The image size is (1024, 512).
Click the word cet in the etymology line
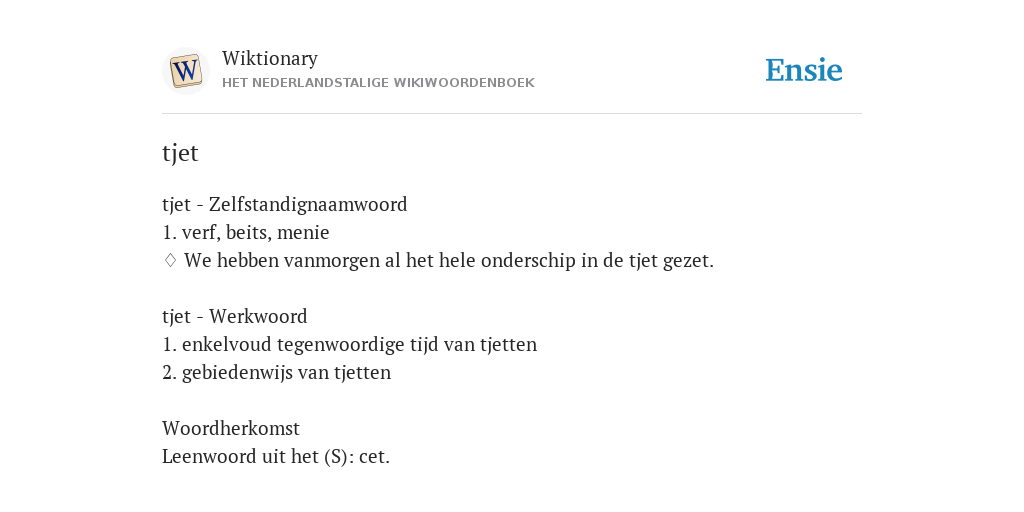coord(374,456)
